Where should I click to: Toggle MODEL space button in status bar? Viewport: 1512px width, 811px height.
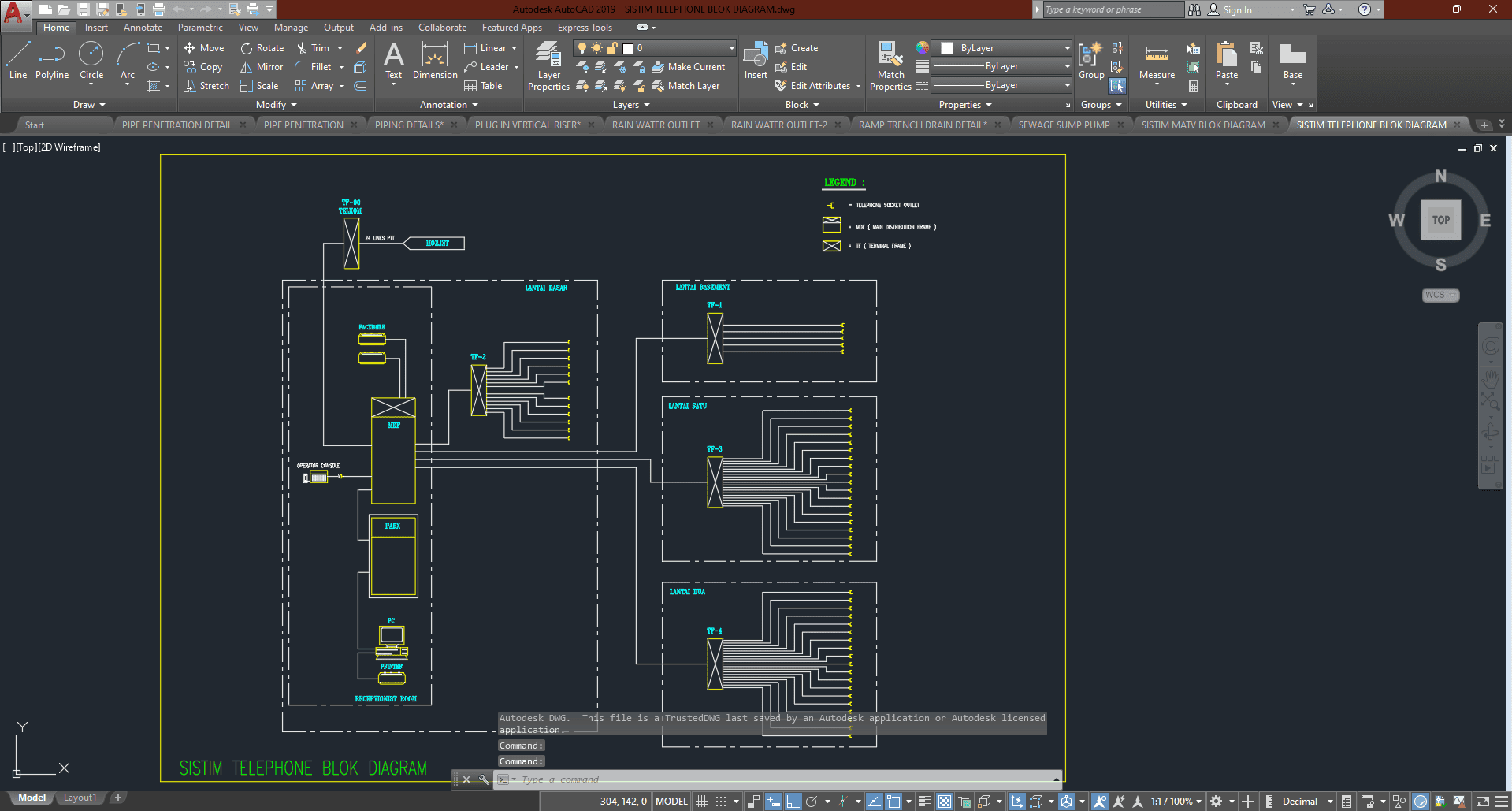tap(671, 802)
